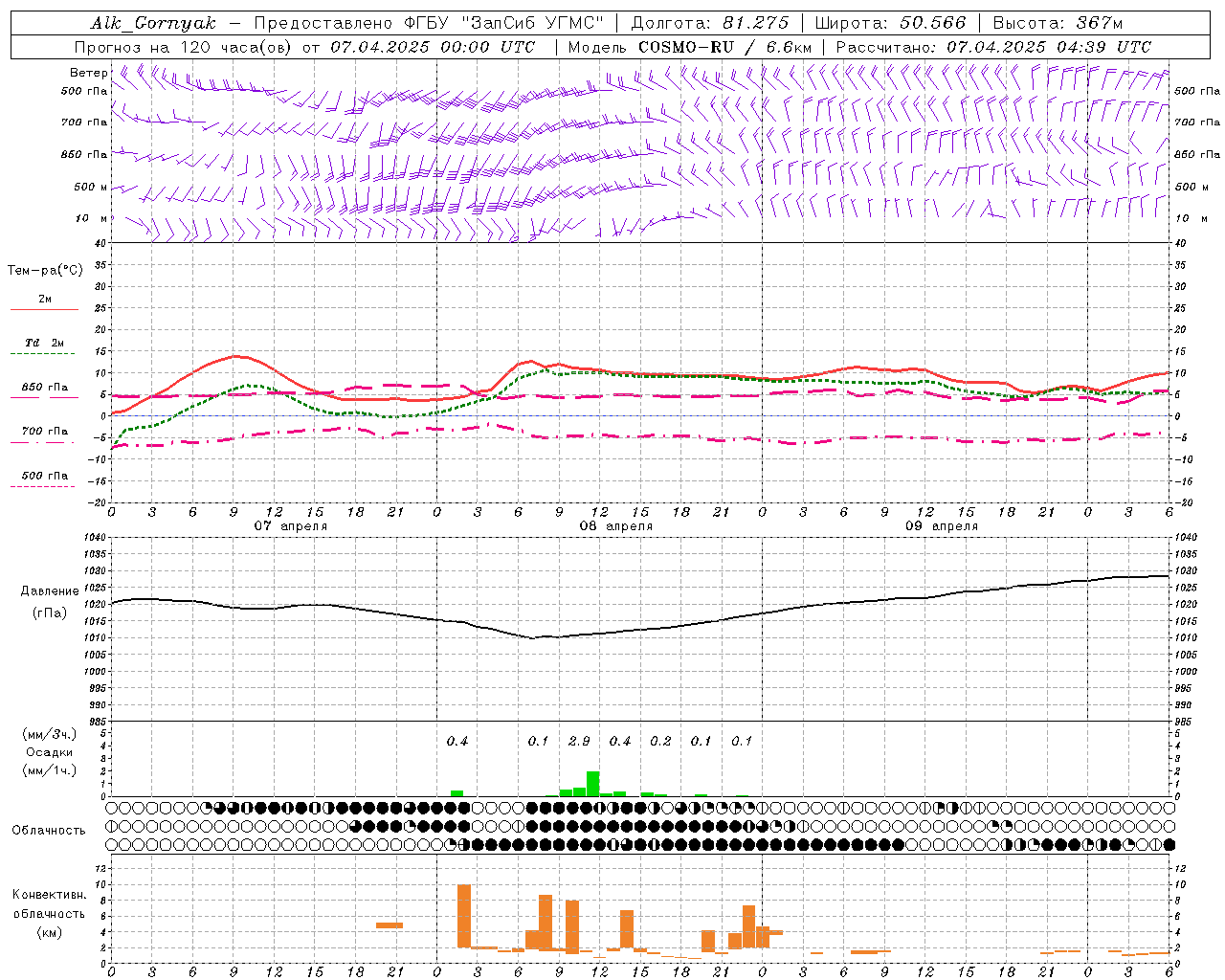
Task: Click the 500 м wind level label at left
Action: pos(92,188)
